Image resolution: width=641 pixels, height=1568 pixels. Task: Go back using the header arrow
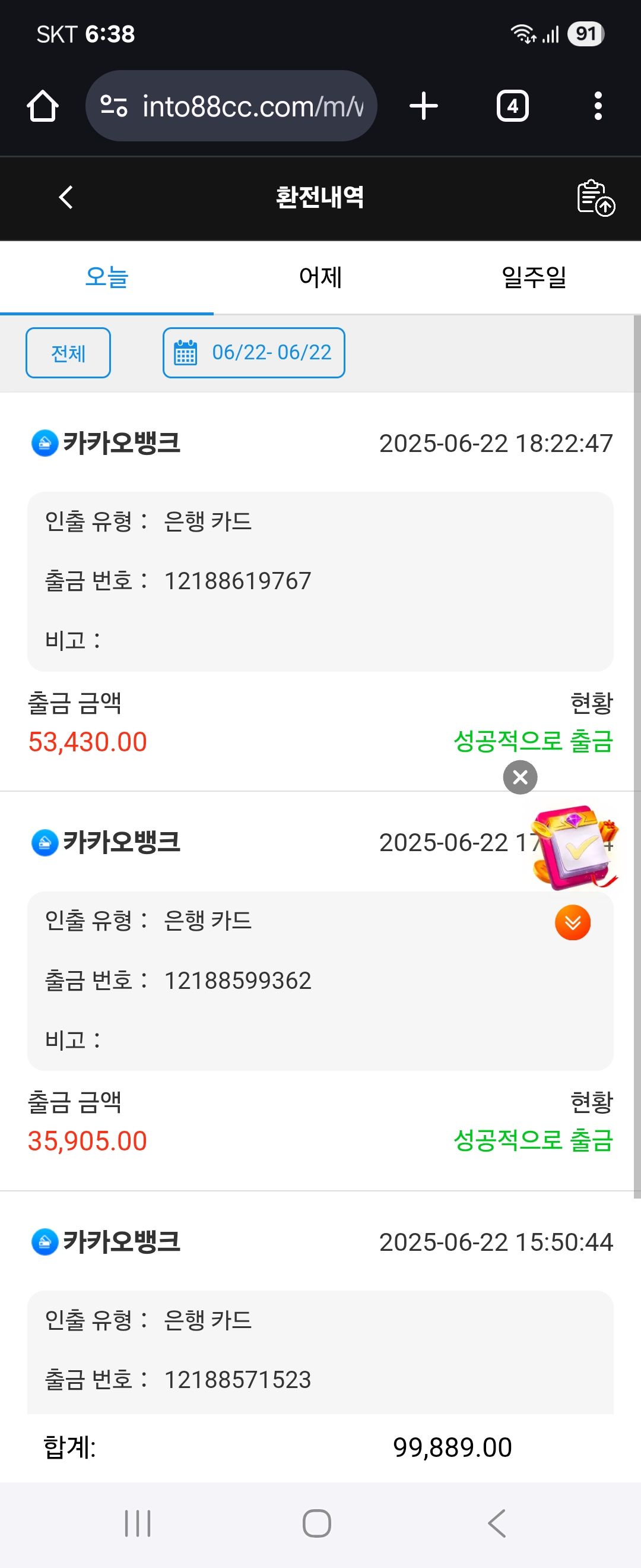[x=66, y=197]
